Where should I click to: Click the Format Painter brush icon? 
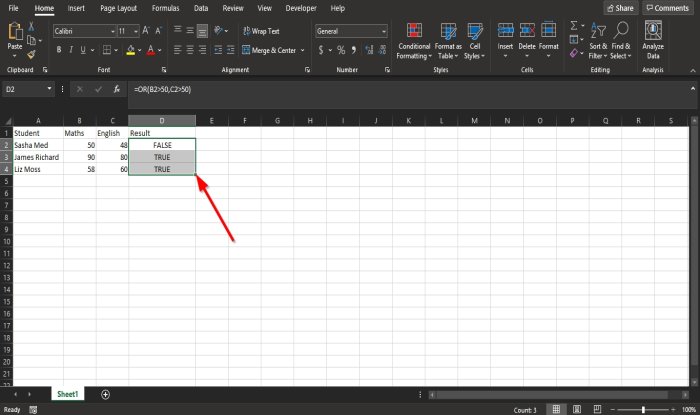coord(31,54)
